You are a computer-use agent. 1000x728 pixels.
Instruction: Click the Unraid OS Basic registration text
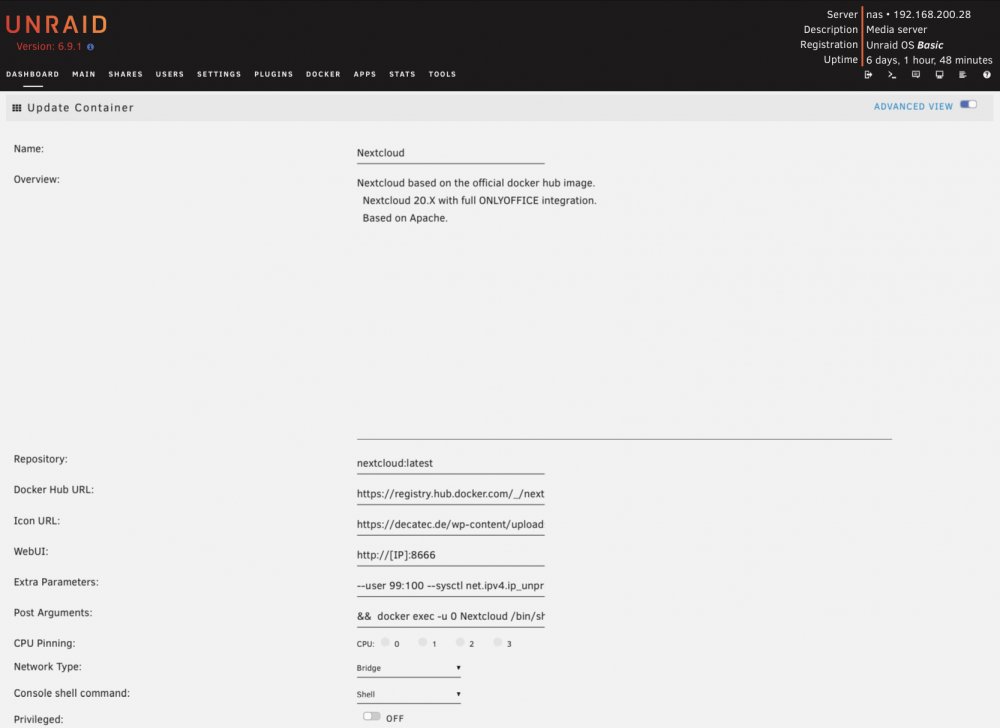[904, 45]
